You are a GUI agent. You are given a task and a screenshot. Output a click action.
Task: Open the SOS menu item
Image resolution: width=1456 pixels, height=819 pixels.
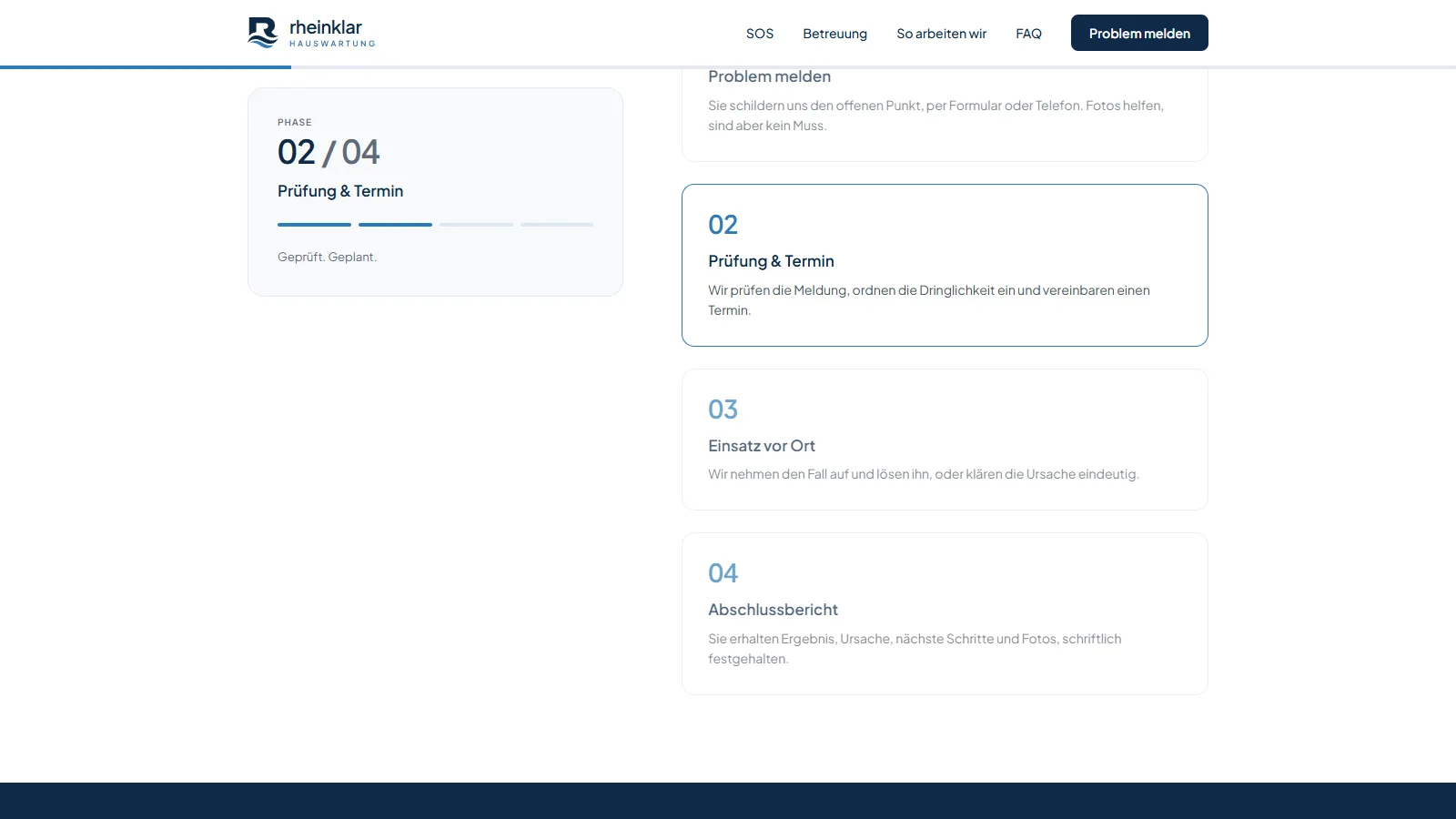760,34
